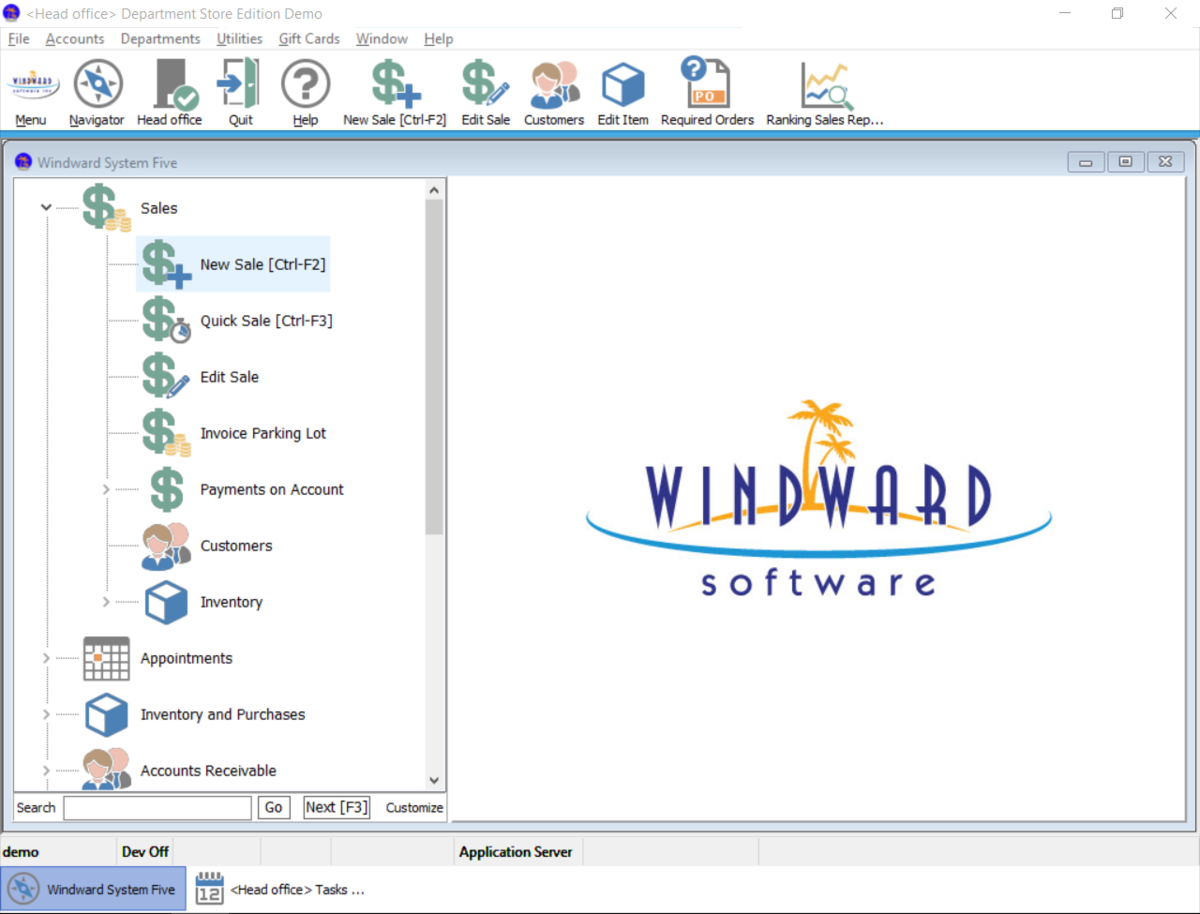Screen dimensions: 1200x914
Task: Expand the Payments on Account branch
Action: click(104, 489)
